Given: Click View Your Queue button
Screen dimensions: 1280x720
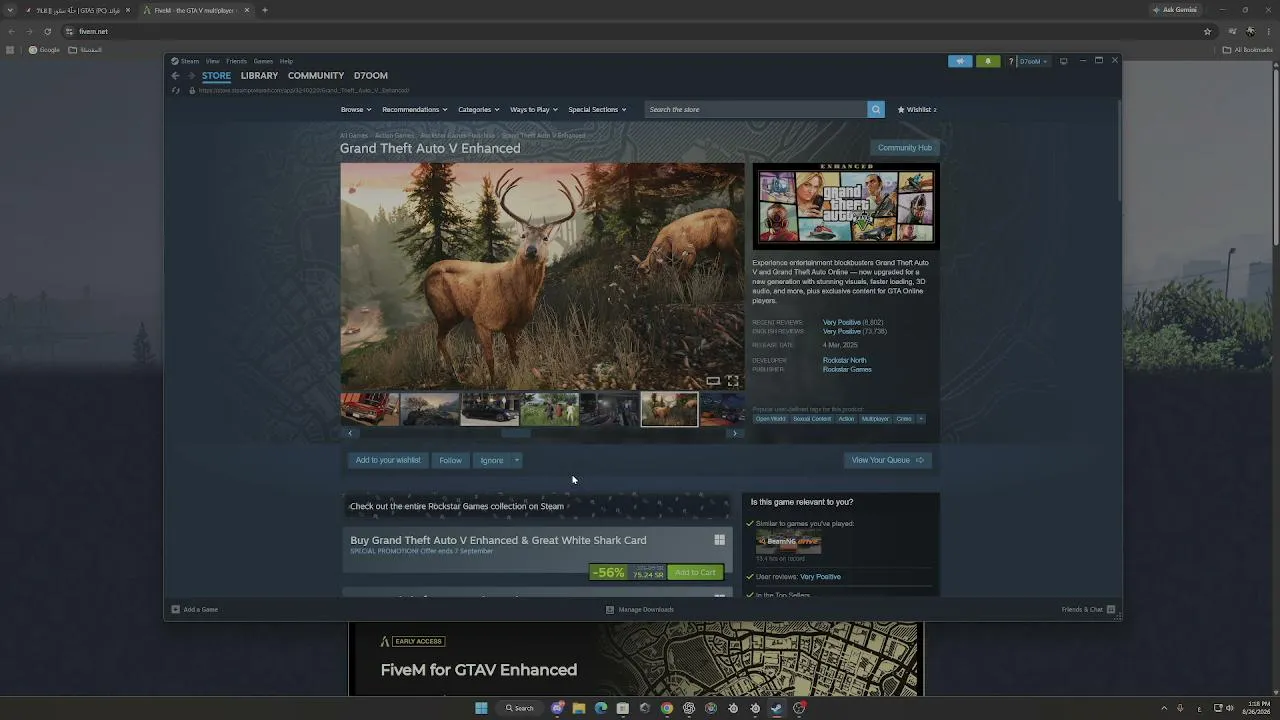Looking at the screenshot, I should click(x=888, y=460).
